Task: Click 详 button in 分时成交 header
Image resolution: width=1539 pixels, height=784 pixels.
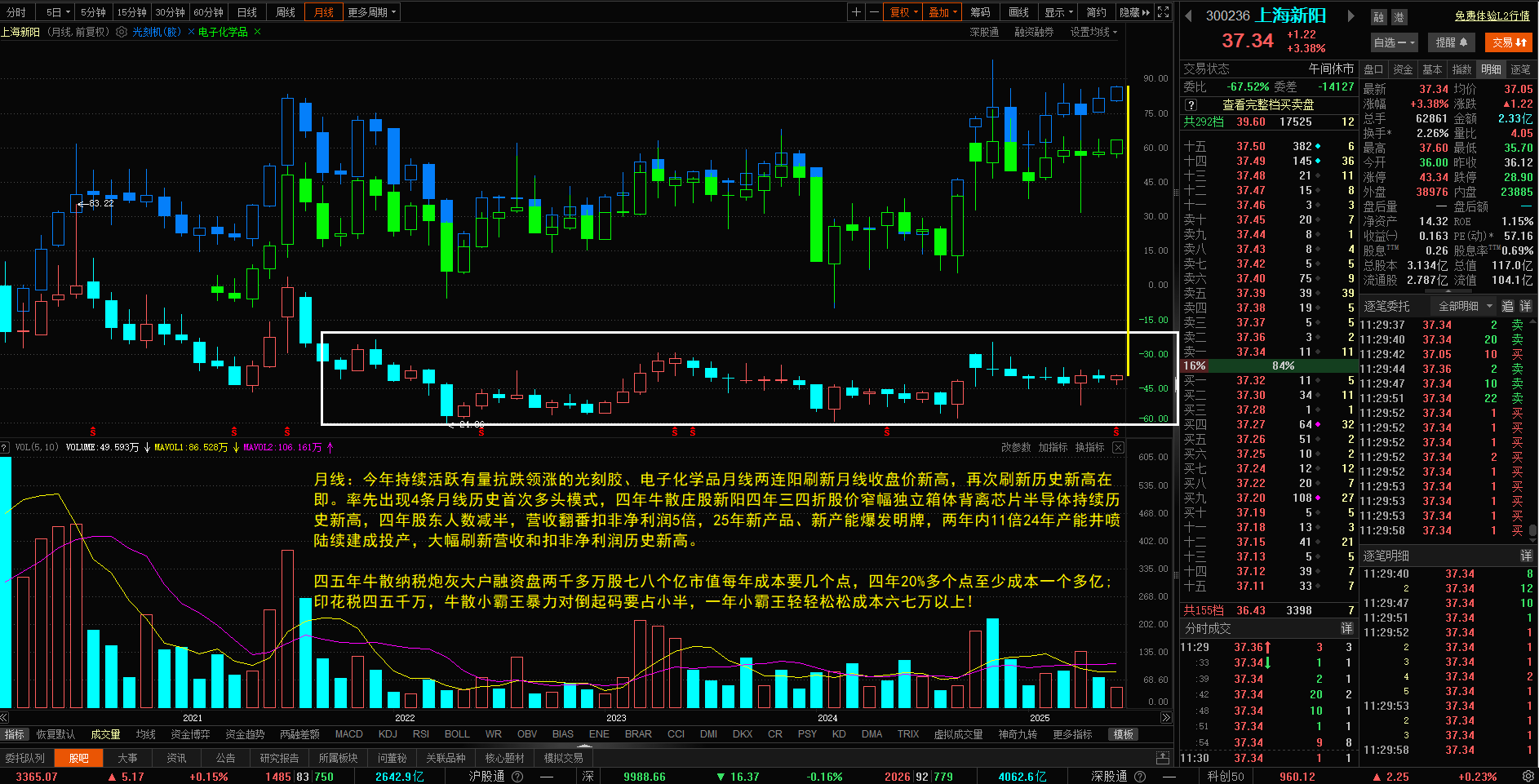Action: tap(1346, 628)
